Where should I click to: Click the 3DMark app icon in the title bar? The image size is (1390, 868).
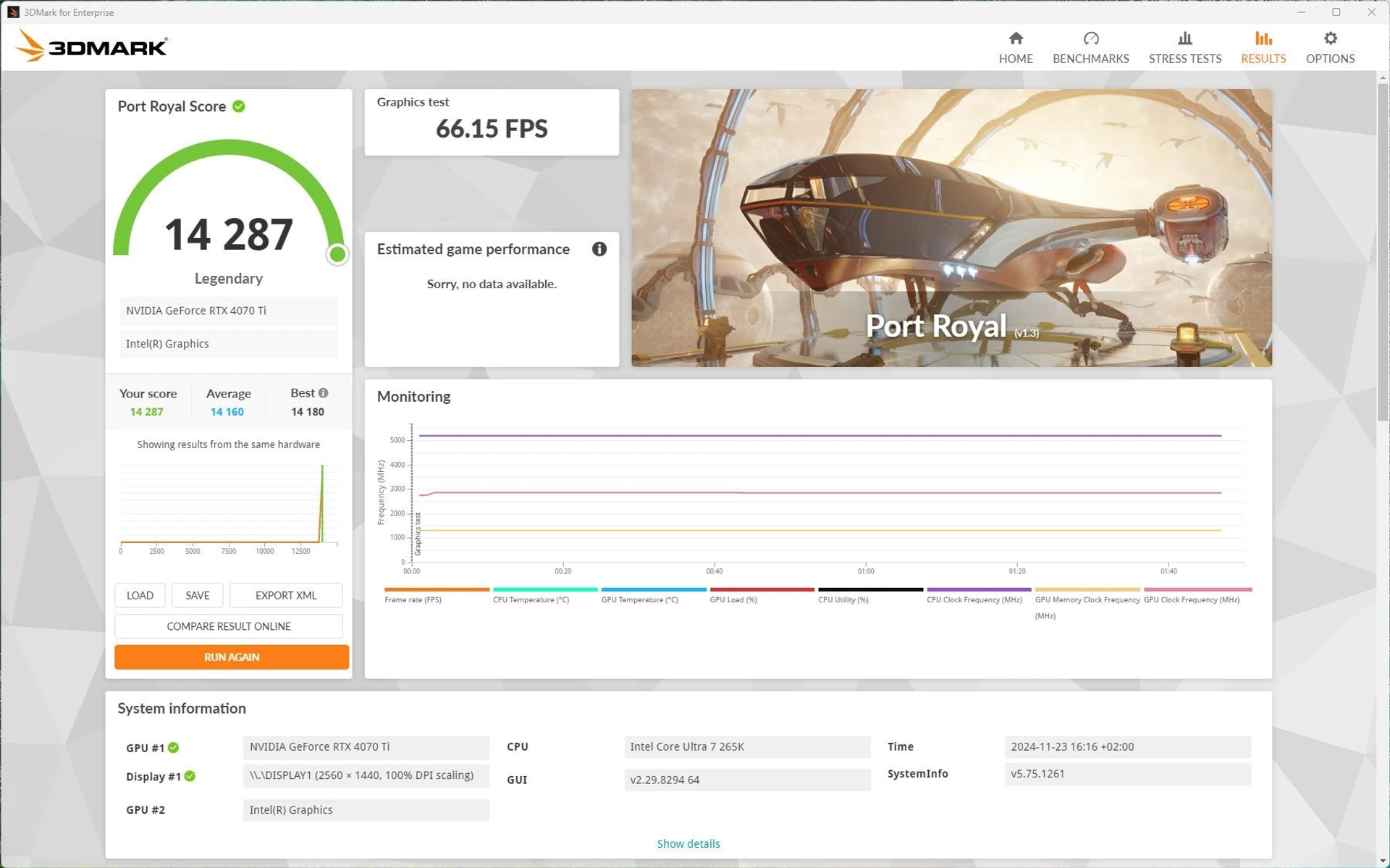[x=13, y=12]
